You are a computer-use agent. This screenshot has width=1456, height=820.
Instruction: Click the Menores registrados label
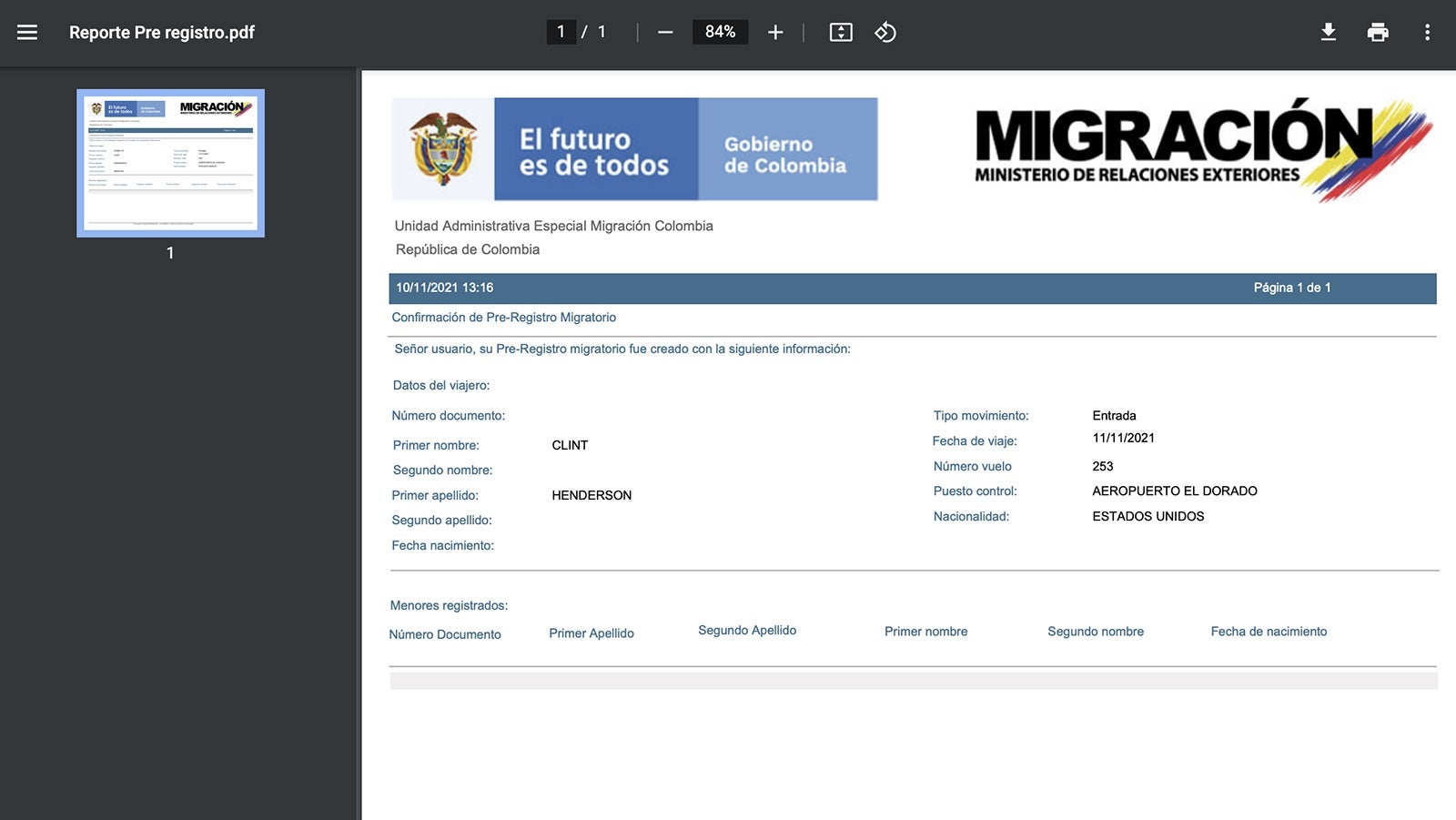450,605
